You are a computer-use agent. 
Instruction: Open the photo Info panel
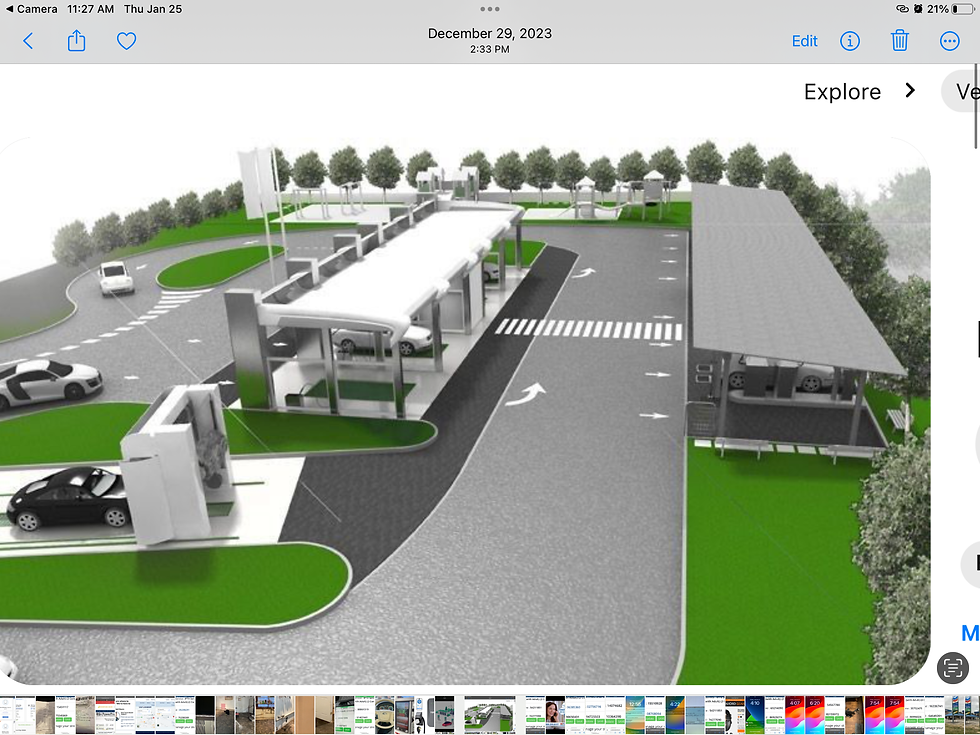point(849,41)
